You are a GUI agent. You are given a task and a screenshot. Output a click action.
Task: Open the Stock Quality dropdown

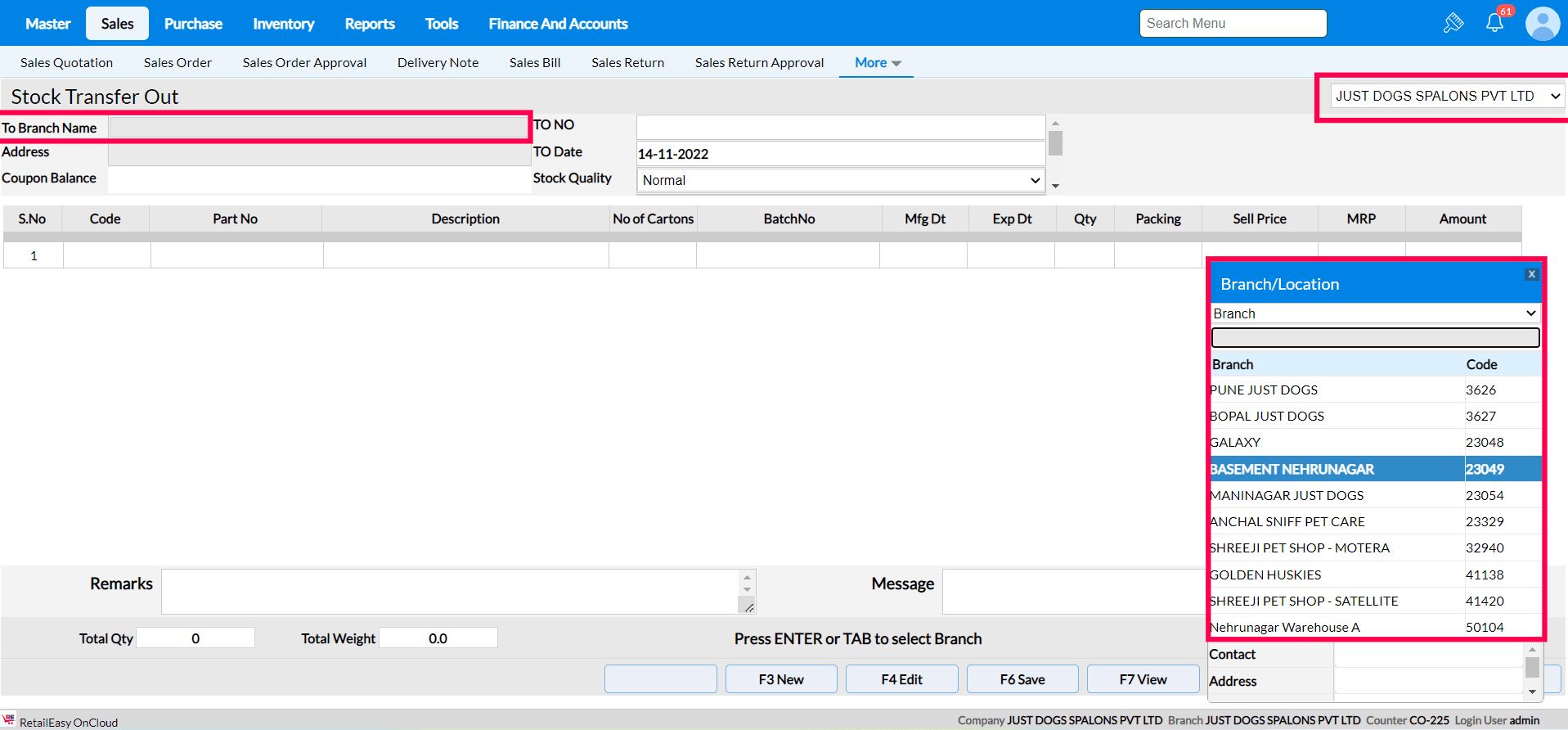point(840,180)
